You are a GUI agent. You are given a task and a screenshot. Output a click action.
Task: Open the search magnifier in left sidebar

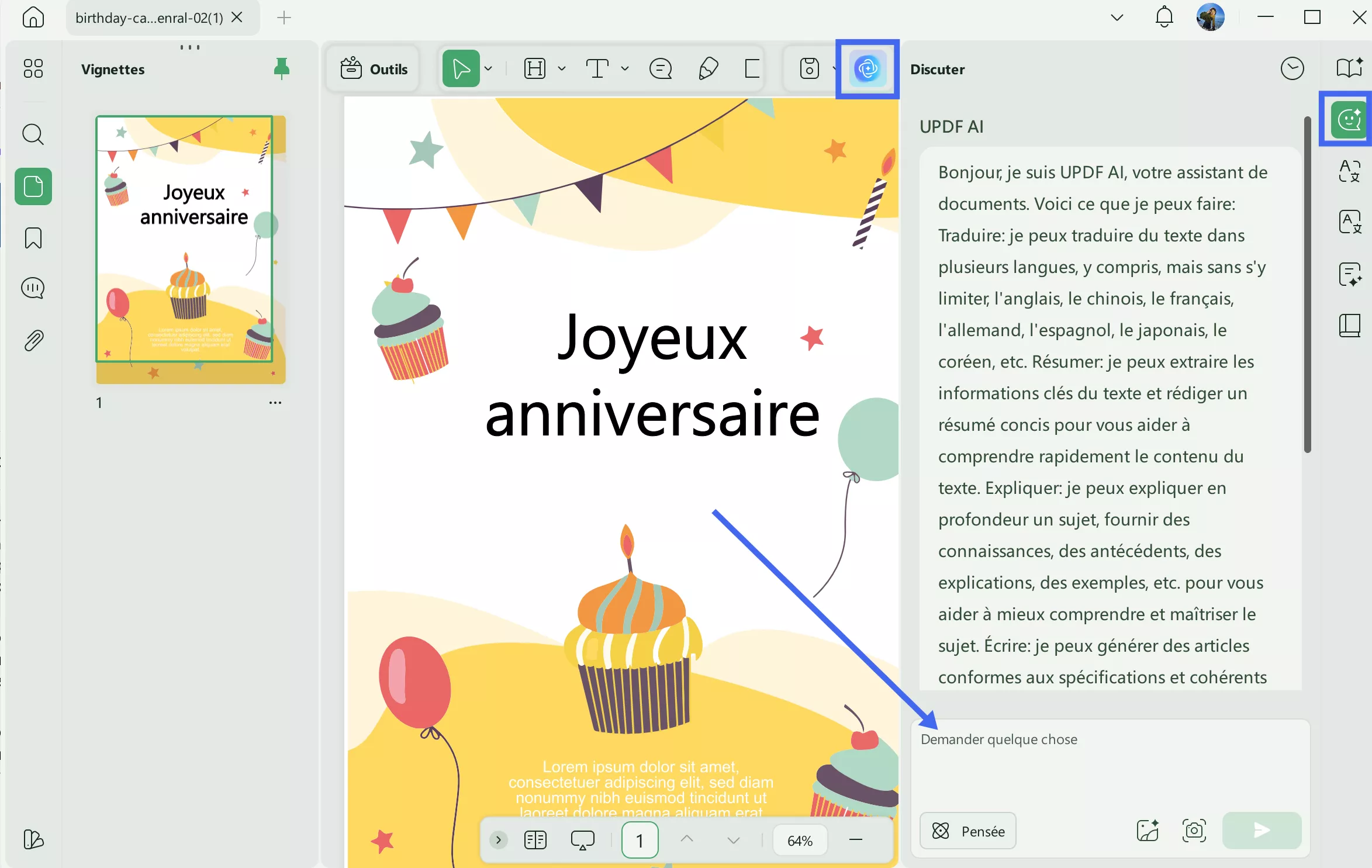(x=33, y=134)
